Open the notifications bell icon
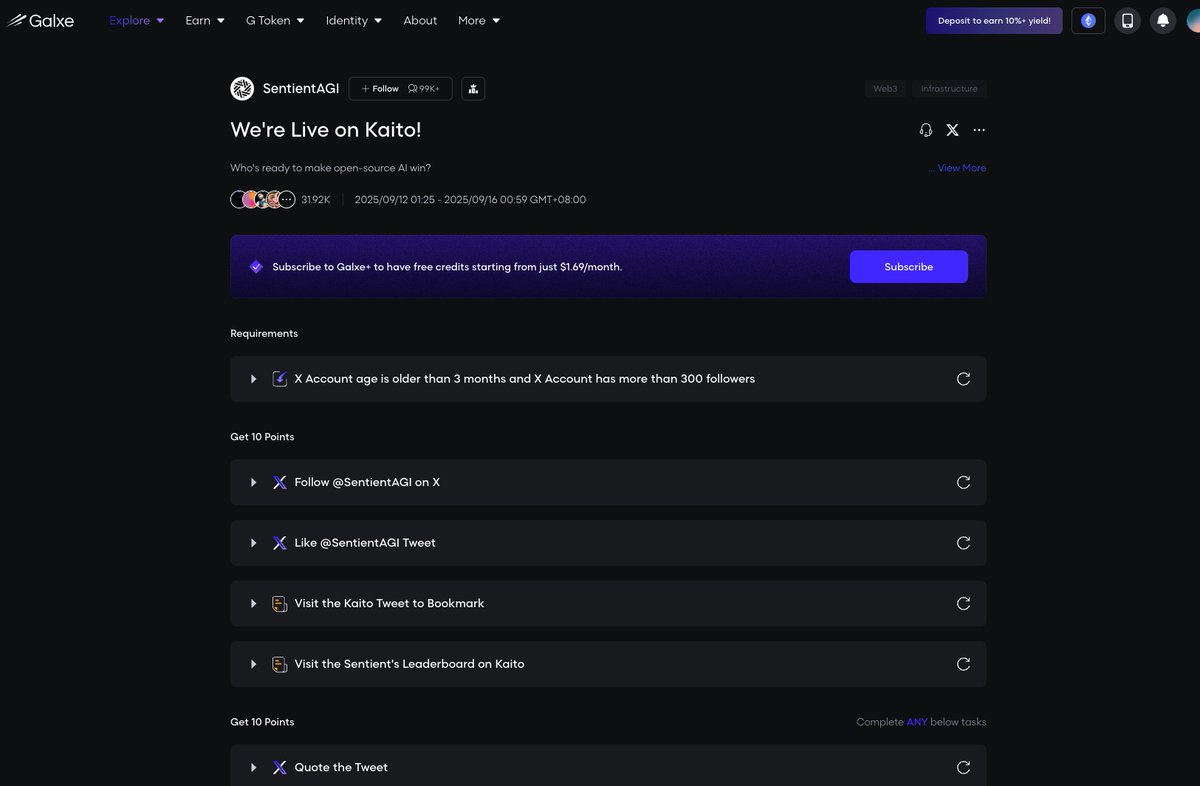 pyautogui.click(x=1163, y=20)
